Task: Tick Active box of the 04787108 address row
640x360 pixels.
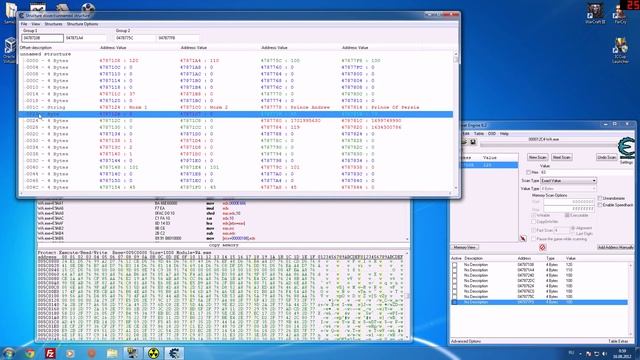Action: point(455,265)
